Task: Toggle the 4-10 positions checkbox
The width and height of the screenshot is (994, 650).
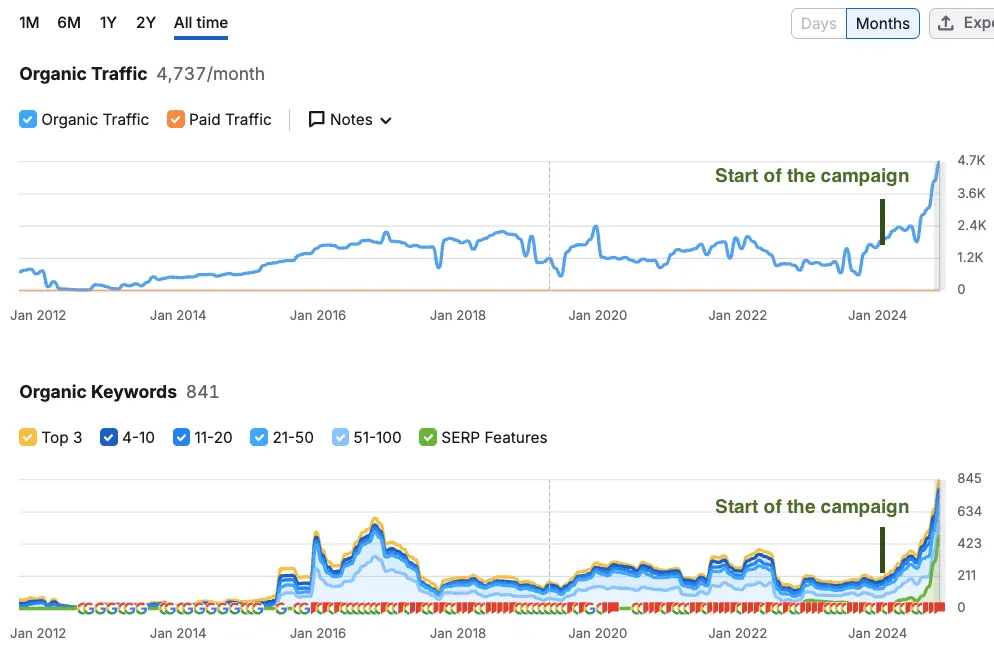Action: (x=109, y=438)
